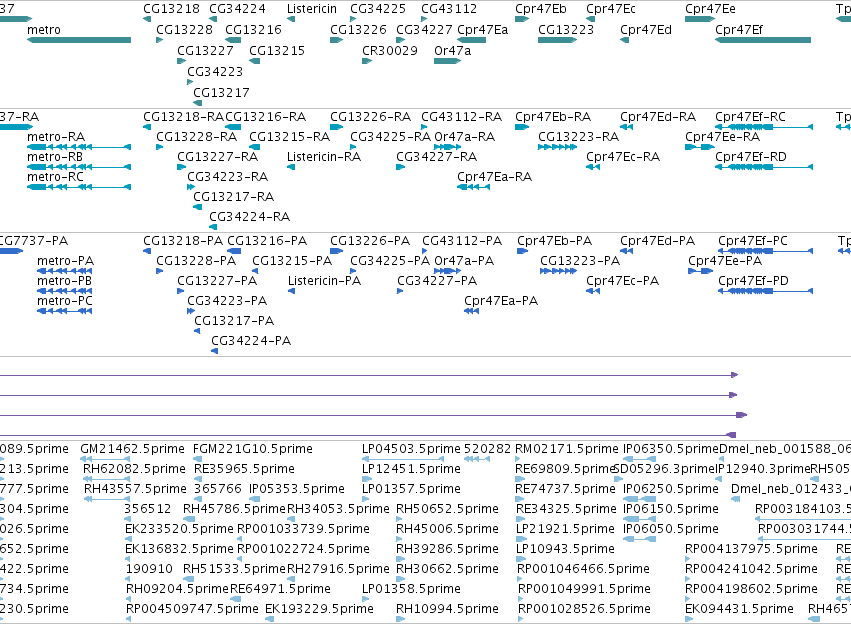Viewport: 851px width, 624px height.
Task: Select the Or47a gene label
Action: coord(453,50)
